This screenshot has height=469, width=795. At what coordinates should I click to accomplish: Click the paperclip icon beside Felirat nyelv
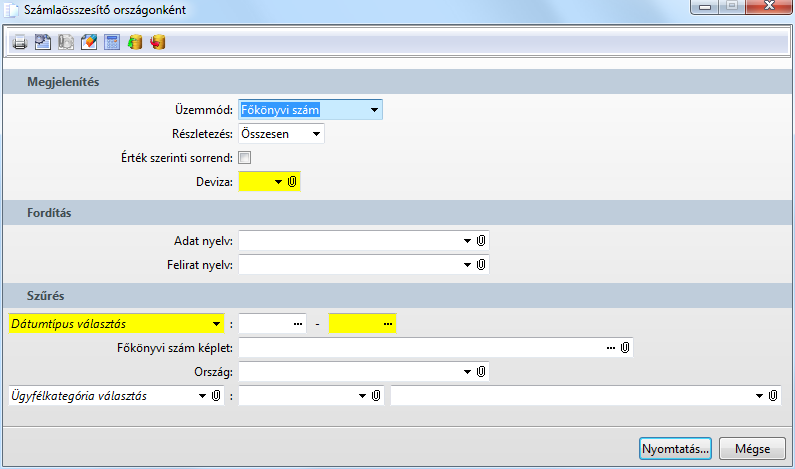point(481,264)
